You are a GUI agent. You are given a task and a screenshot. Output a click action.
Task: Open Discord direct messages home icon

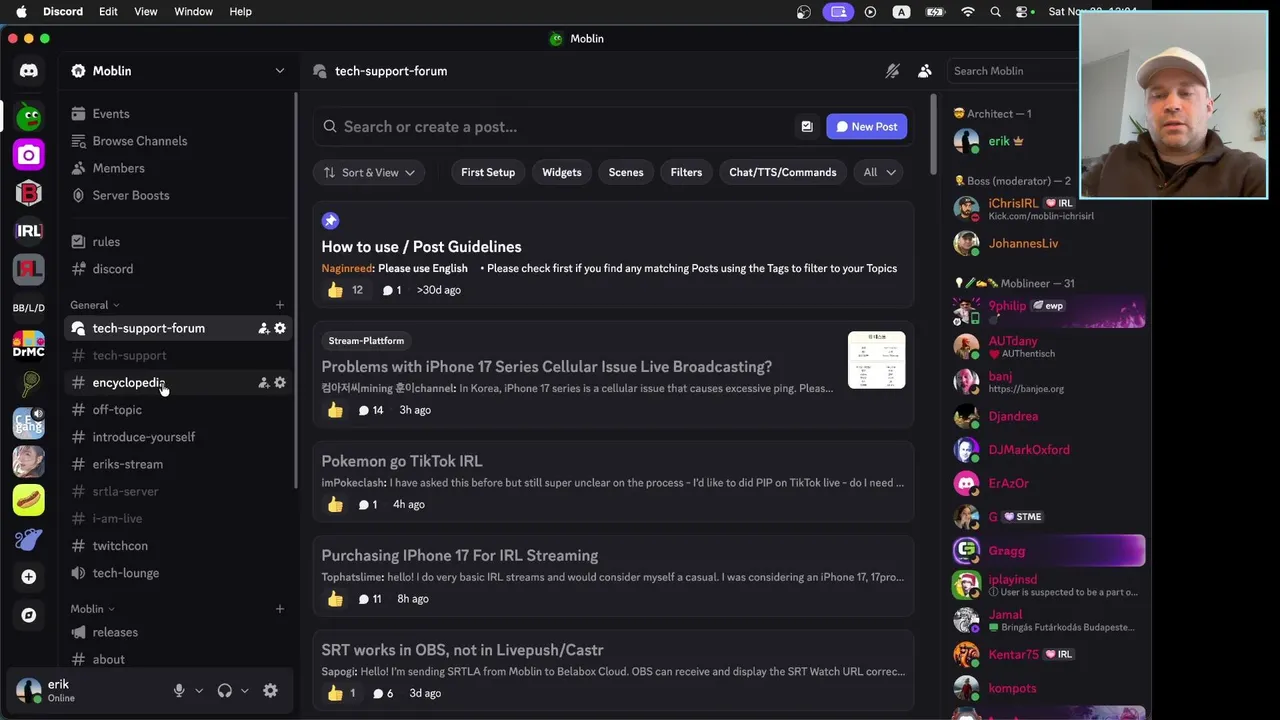coord(29,71)
